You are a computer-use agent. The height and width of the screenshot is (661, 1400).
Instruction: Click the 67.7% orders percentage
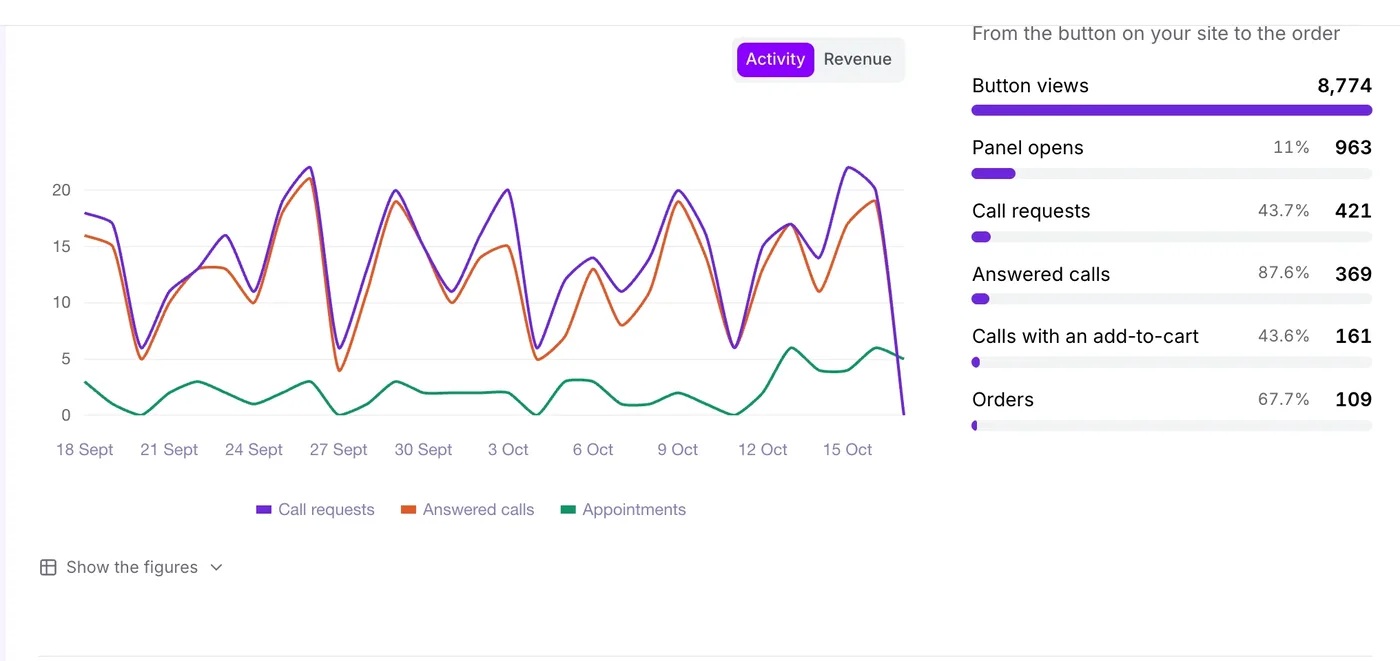point(1284,399)
